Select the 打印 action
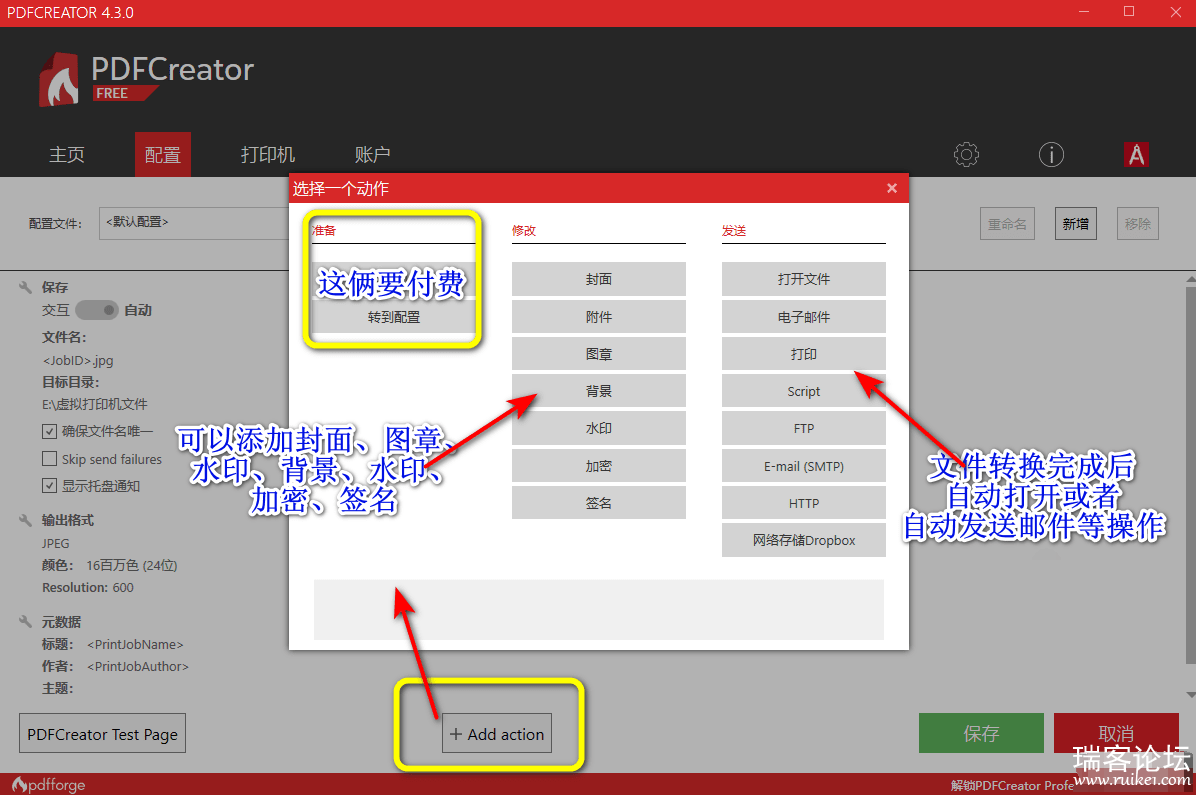 (804, 354)
